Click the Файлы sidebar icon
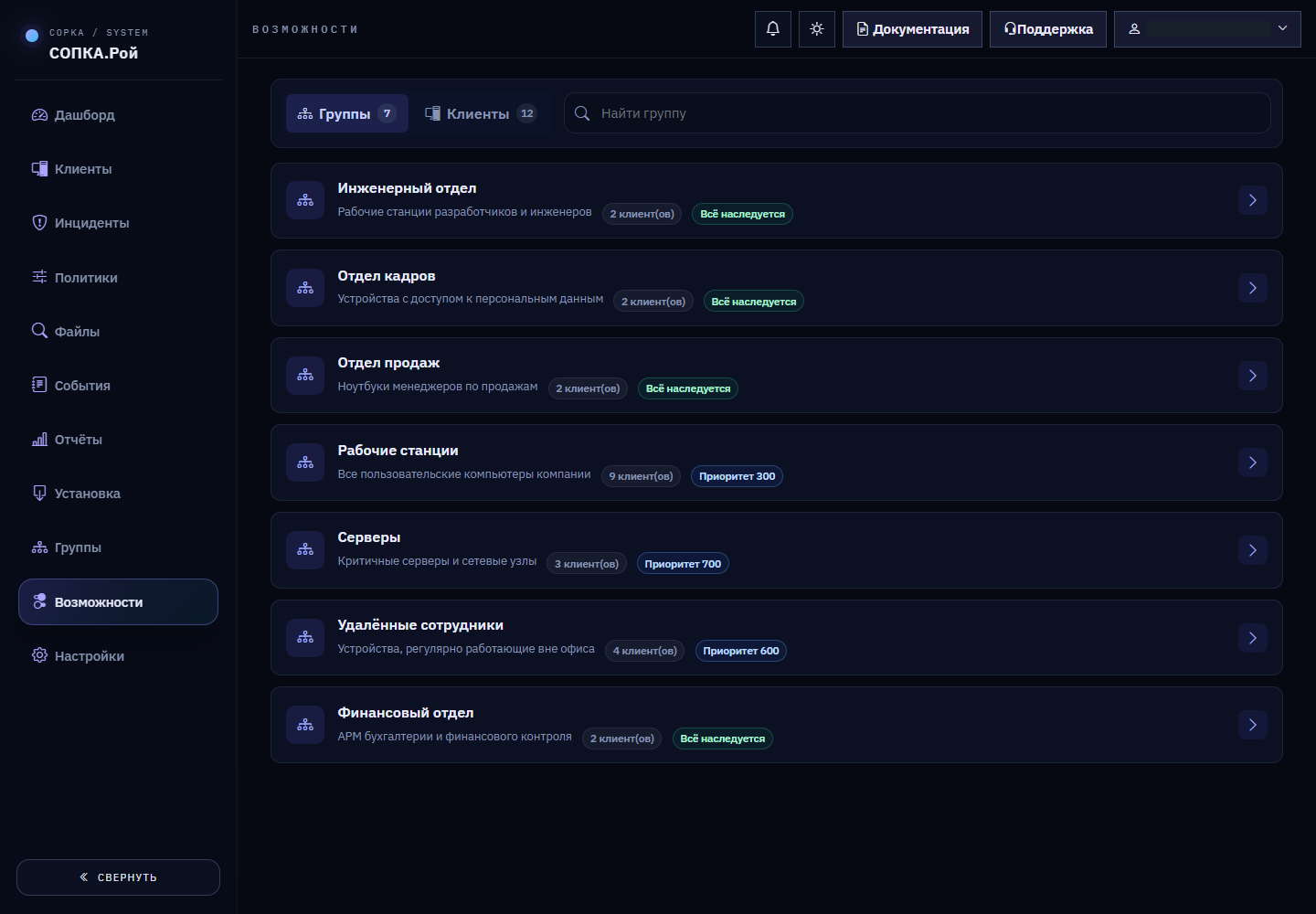Image resolution: width=1316 pixels, height=914 pixels. (39, 331)
